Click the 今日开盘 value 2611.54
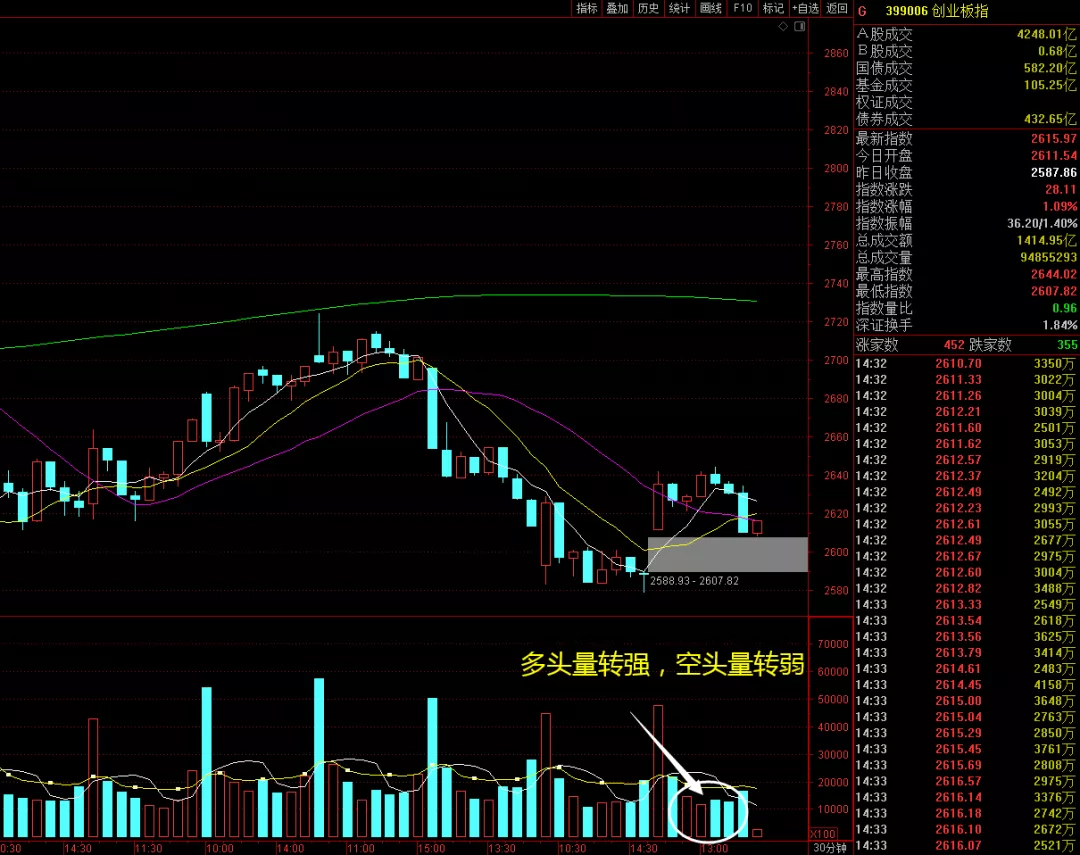This screenshot has height=855, width=1080. 1053,156
